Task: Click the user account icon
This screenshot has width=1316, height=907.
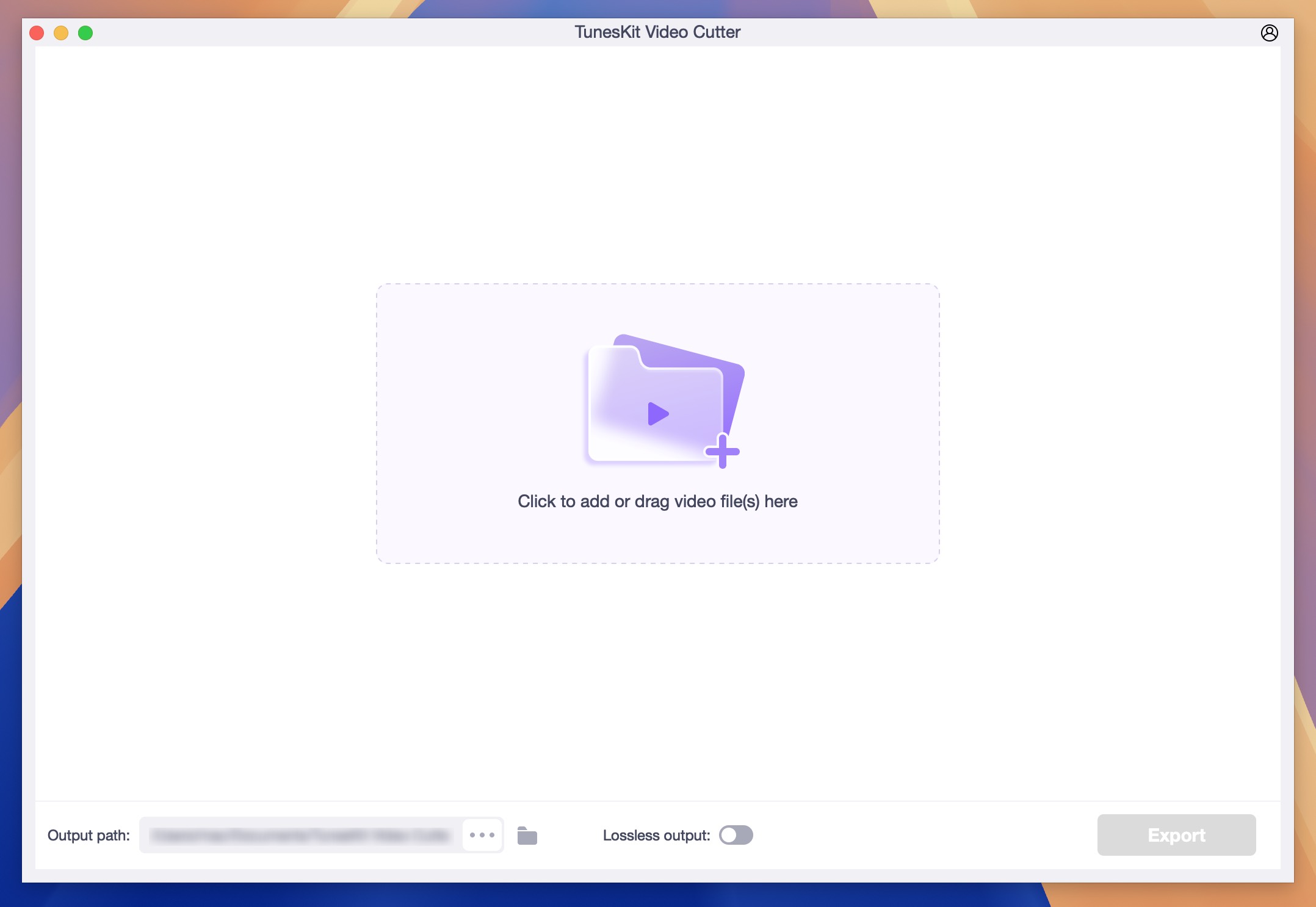Action: point(1269,33)
